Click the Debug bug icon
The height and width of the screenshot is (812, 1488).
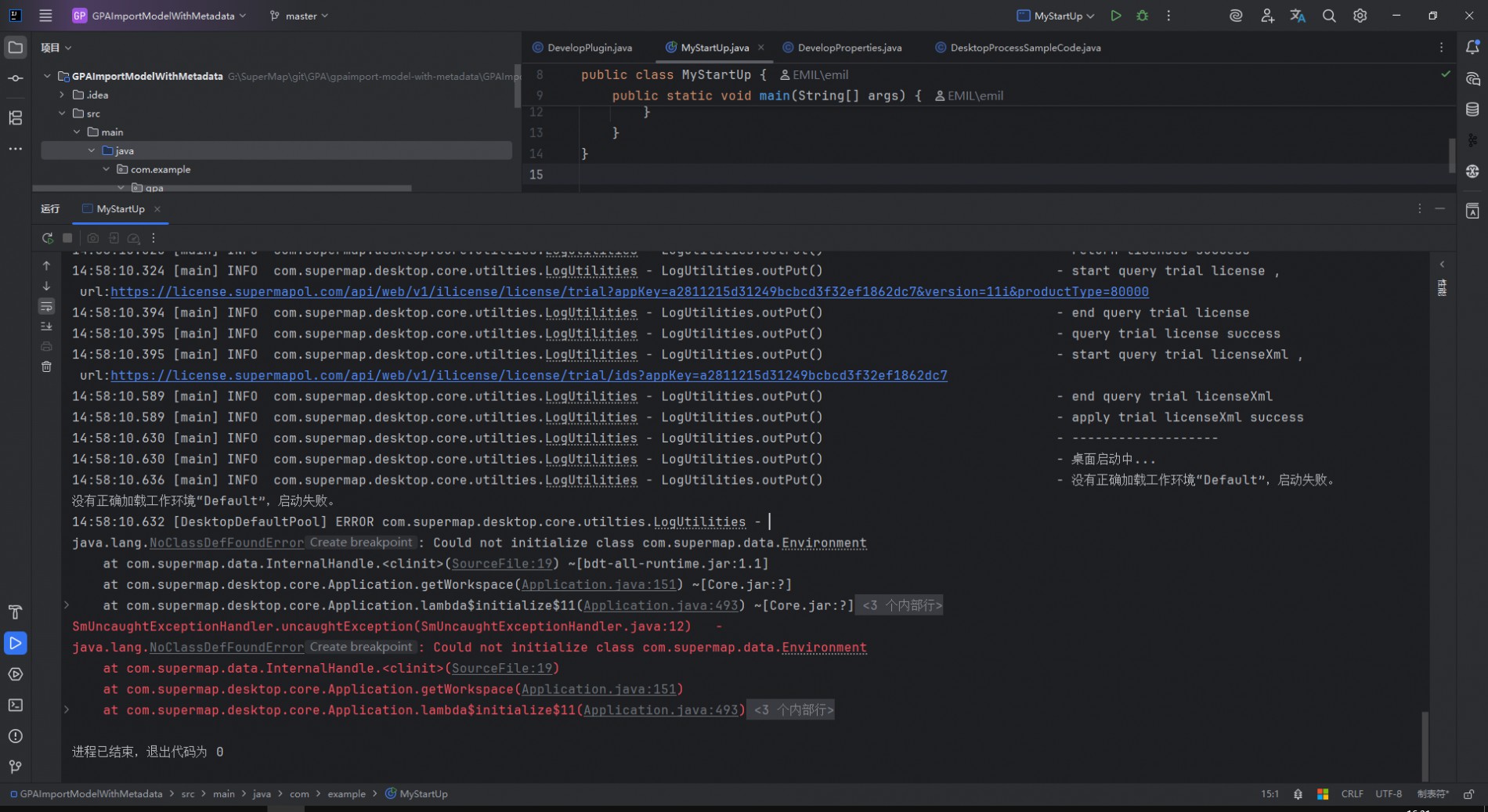pyautogui.click(x=1143, y=16)
